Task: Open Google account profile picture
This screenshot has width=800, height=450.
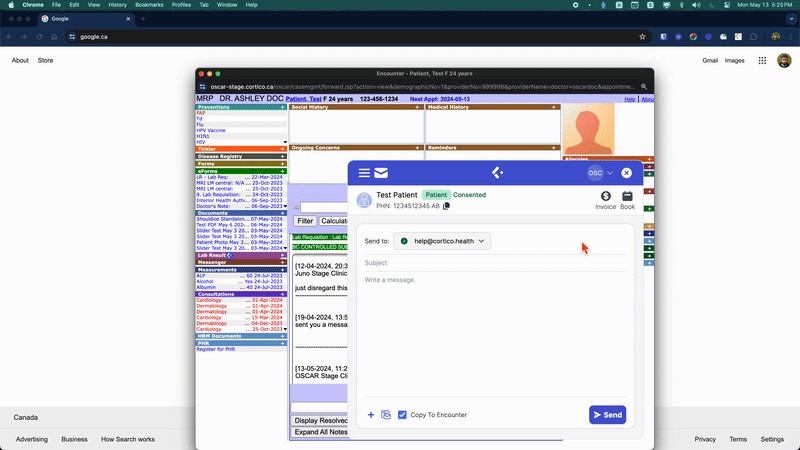Action: point(784,60)
